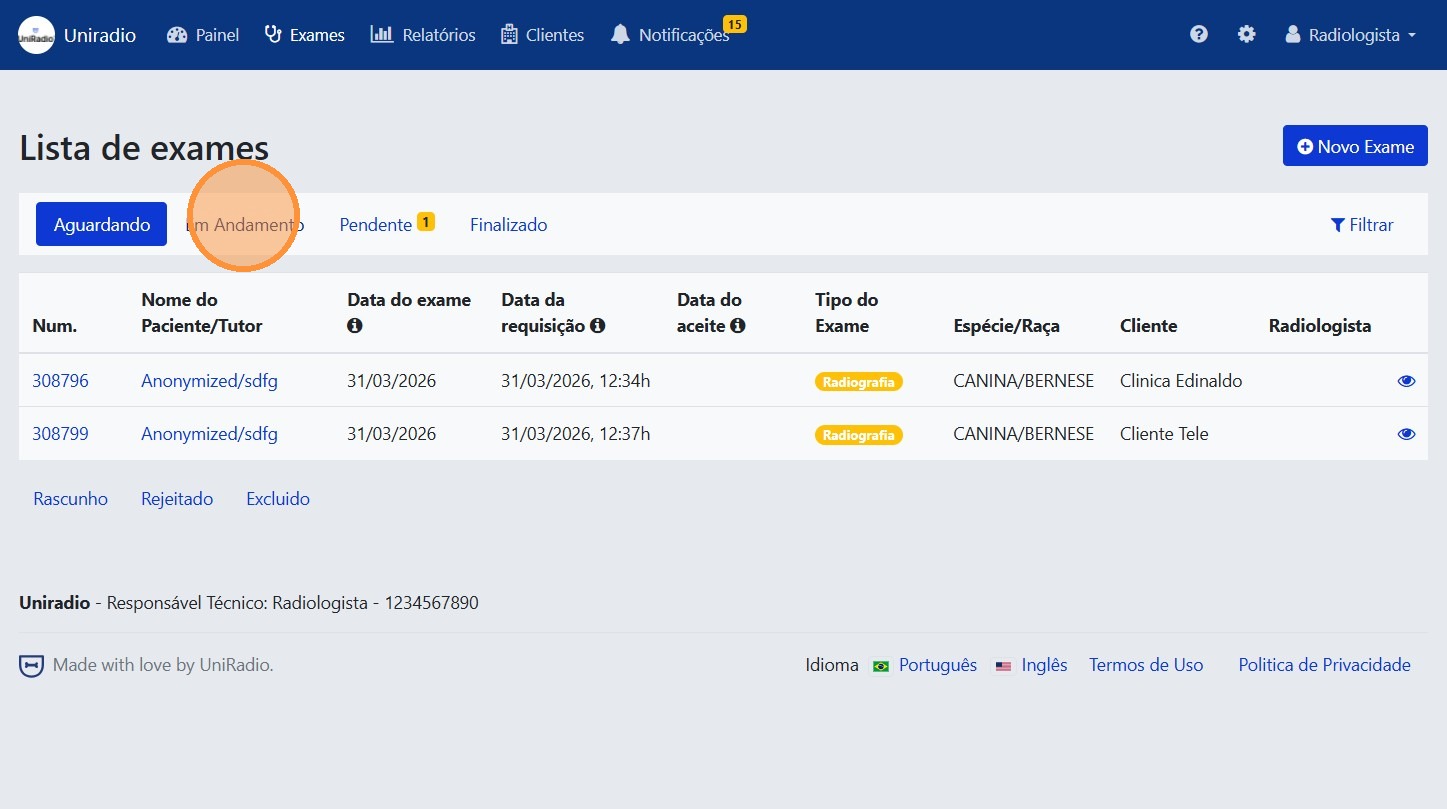Open settings gear icon in navbar
1447x809 pixels.
(x=1246, y=35)
